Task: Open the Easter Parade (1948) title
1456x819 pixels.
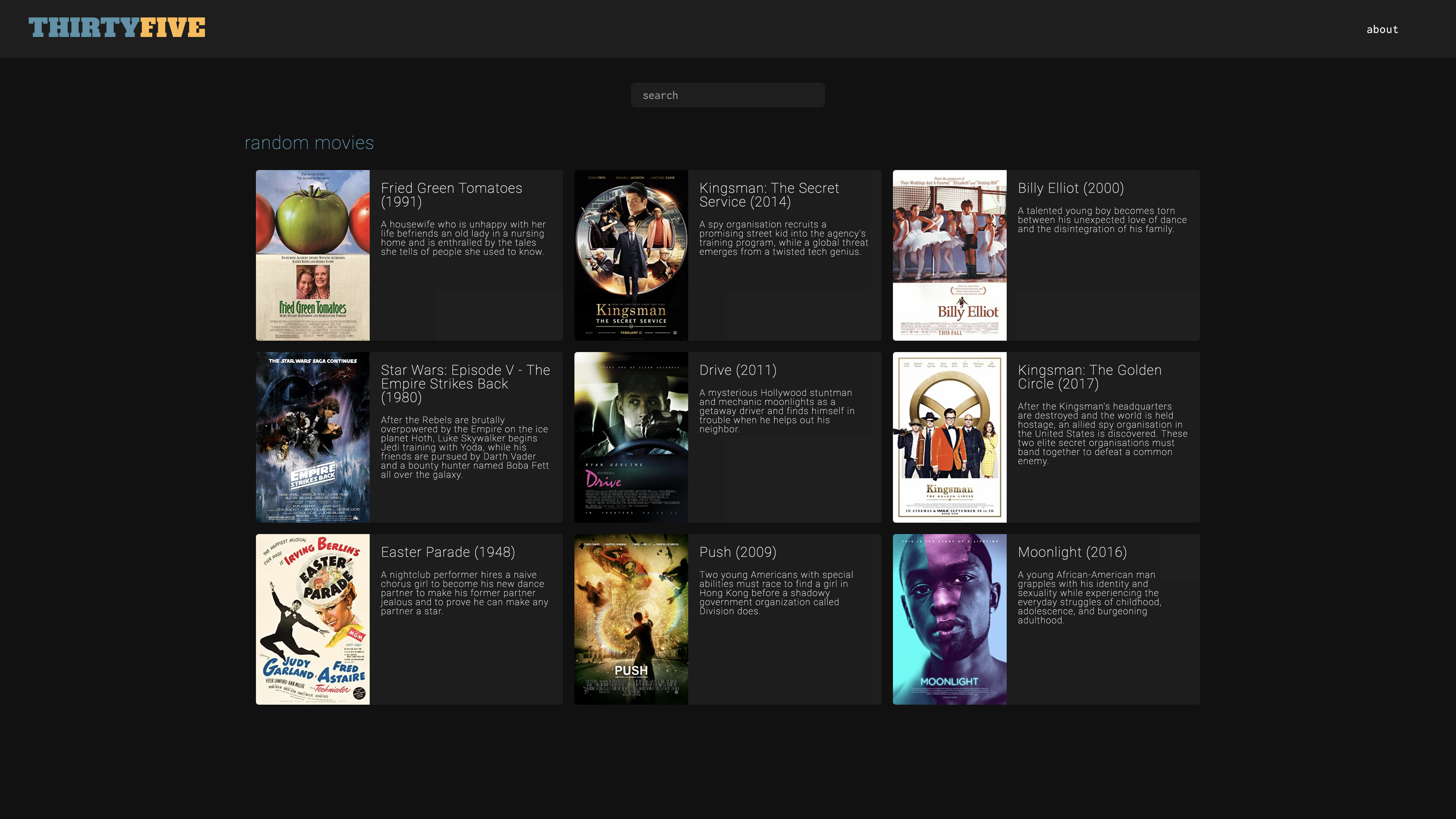Action: [x=448, y=552]
